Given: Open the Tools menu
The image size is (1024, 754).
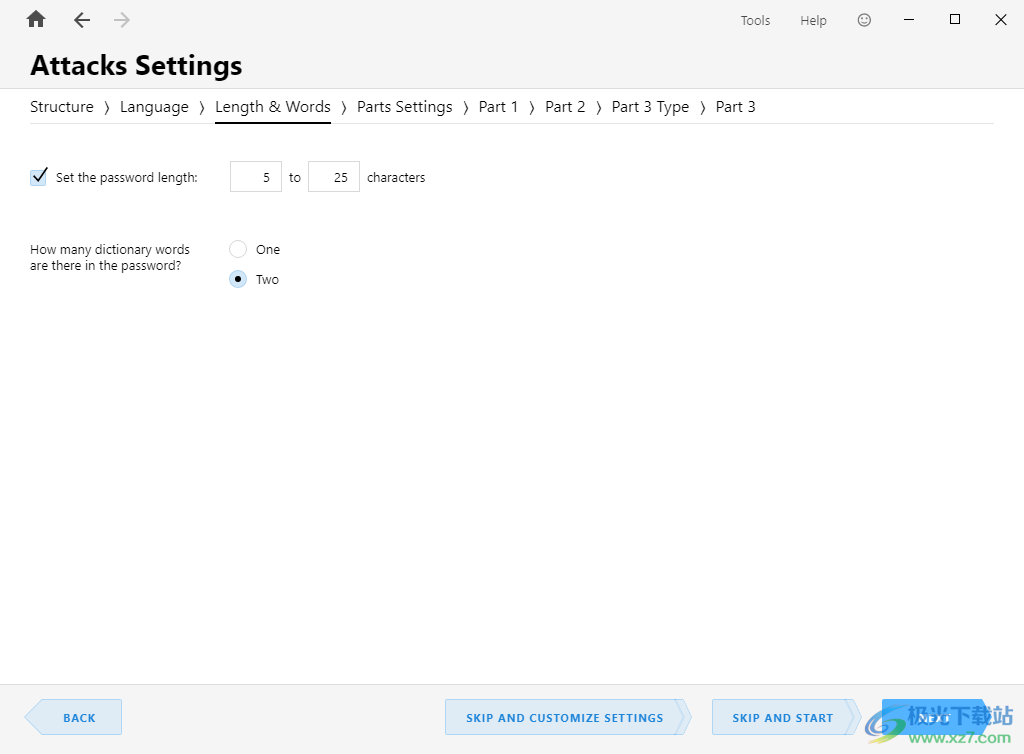Looking at the screenshot, I should coord(755,20).
